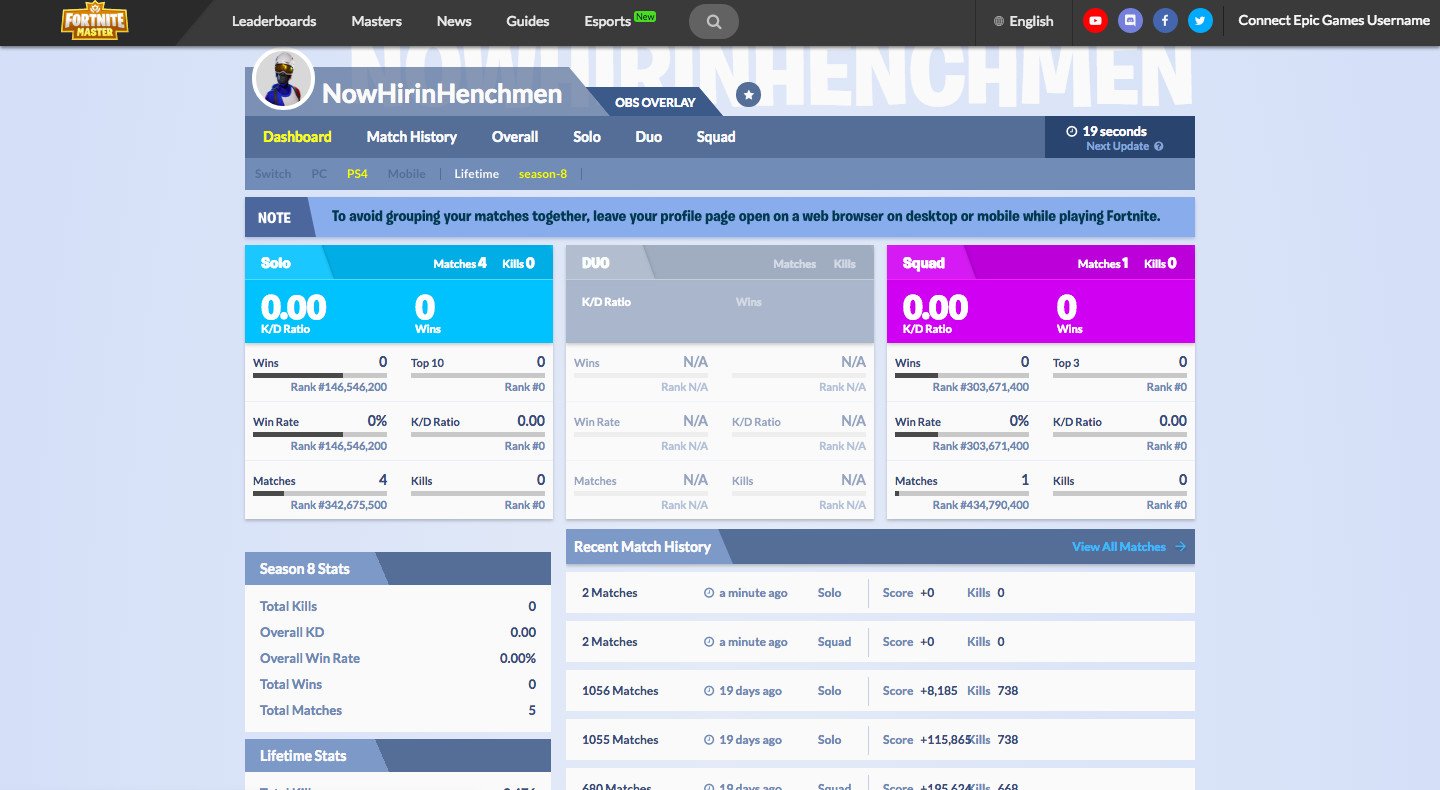Open the search magnifier button

click(x=714, y=21)
